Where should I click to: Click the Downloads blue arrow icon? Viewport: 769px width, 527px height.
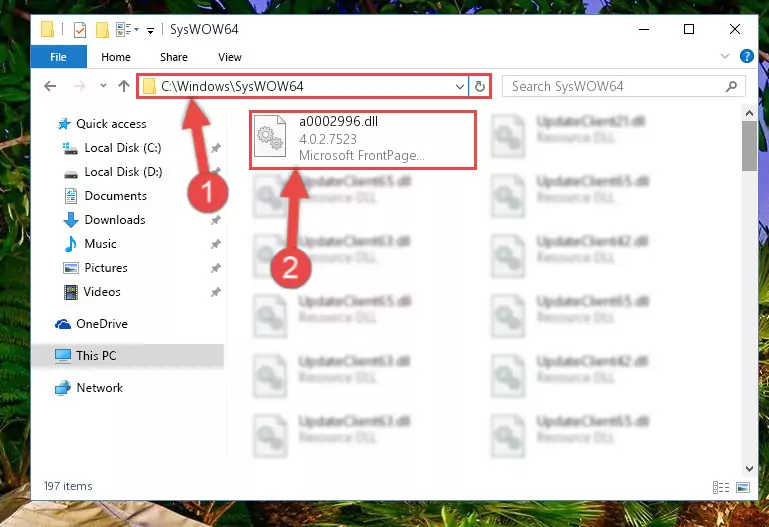[x=71, y=220]
